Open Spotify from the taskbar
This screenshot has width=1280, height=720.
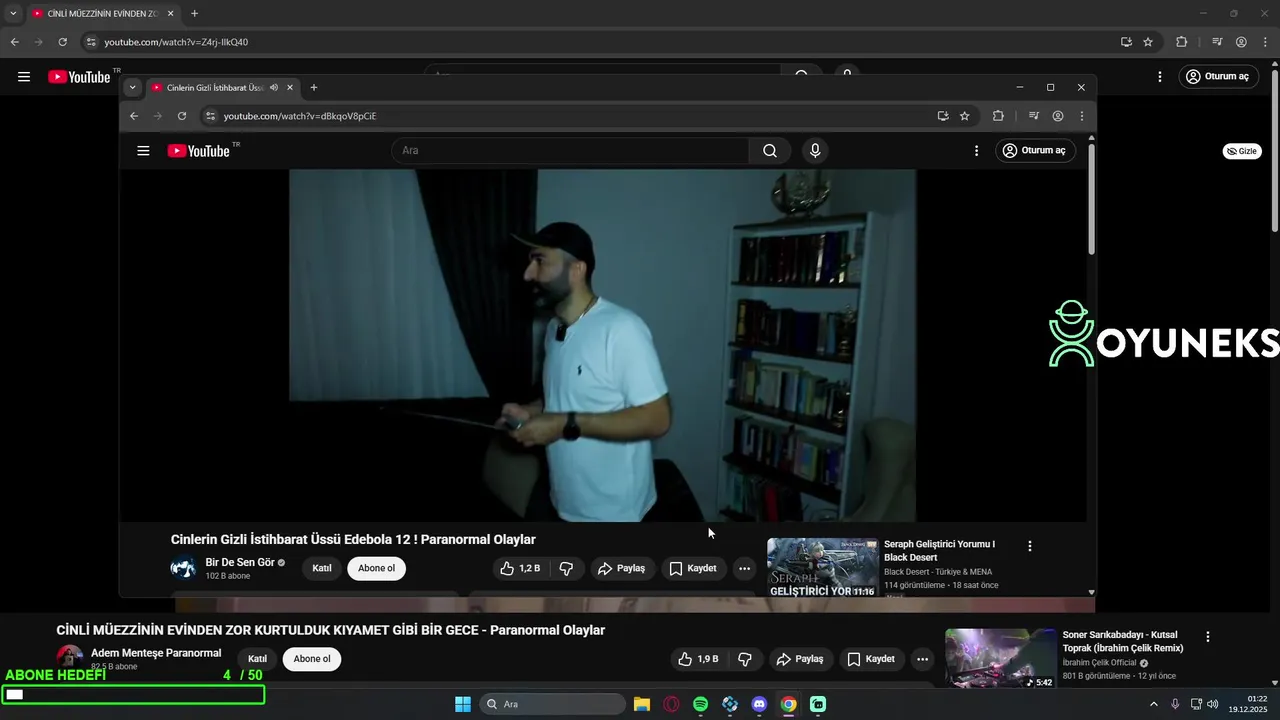point(701,704)
